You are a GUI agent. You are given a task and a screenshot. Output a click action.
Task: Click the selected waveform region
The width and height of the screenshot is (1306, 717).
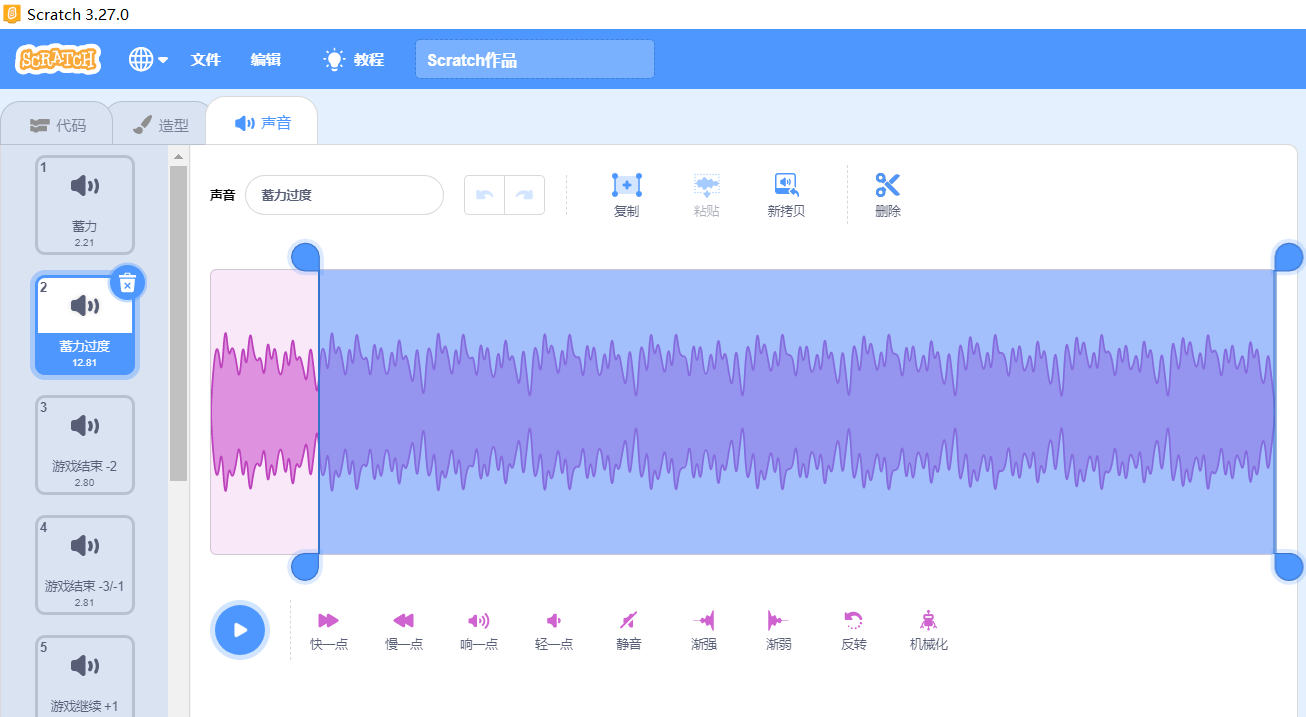[797, 411]
